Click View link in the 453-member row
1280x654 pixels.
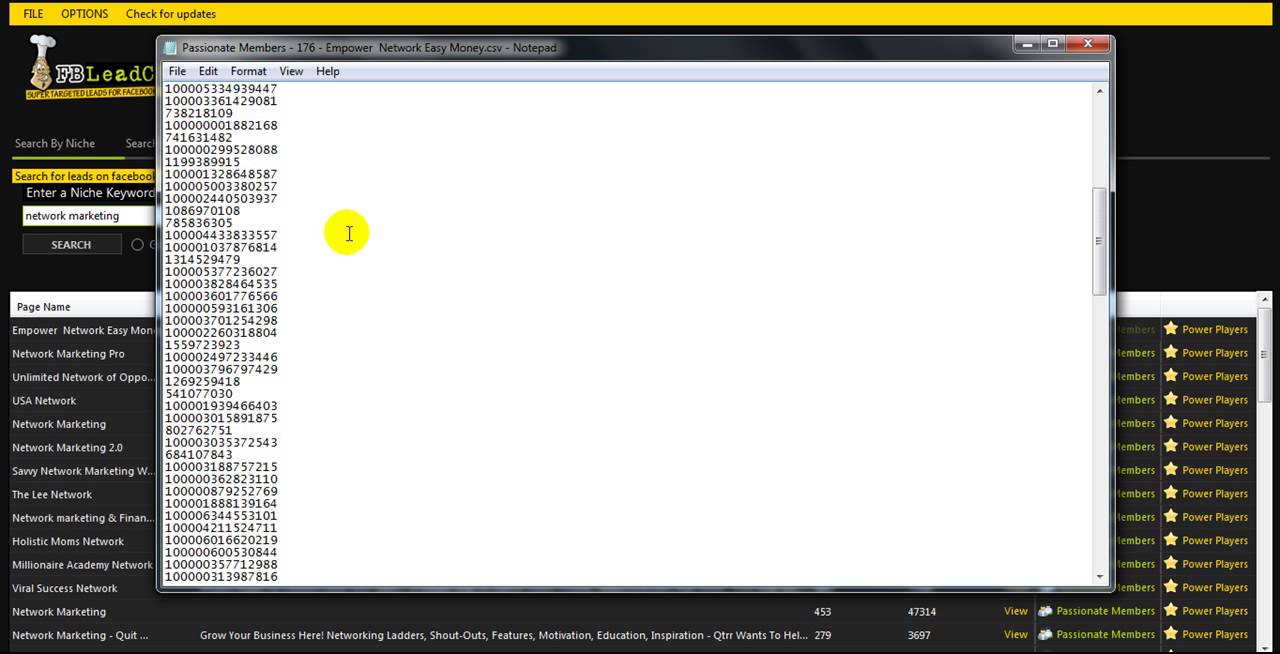click(x=1016, y=611)
